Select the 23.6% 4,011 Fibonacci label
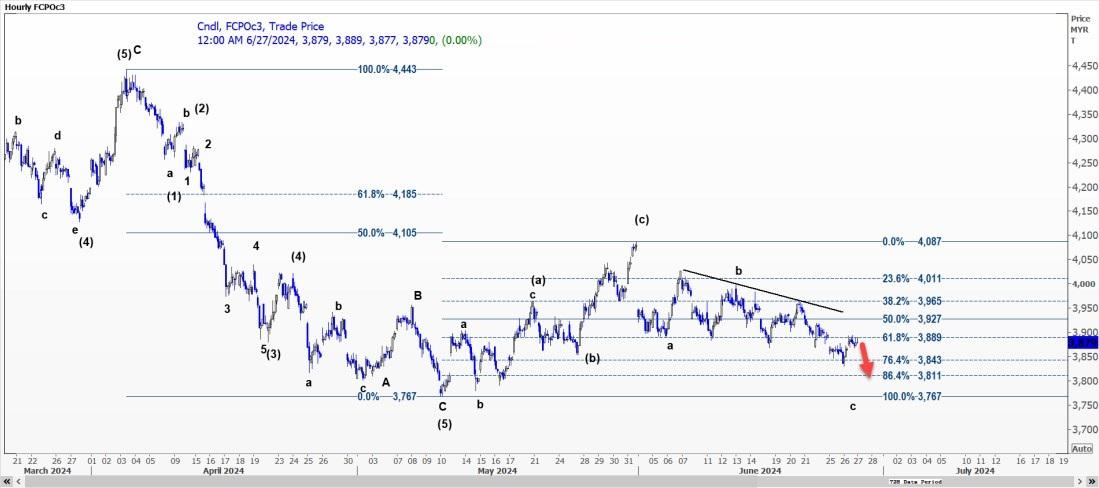Screen dimensions: 1099x488 click(911, 278)
